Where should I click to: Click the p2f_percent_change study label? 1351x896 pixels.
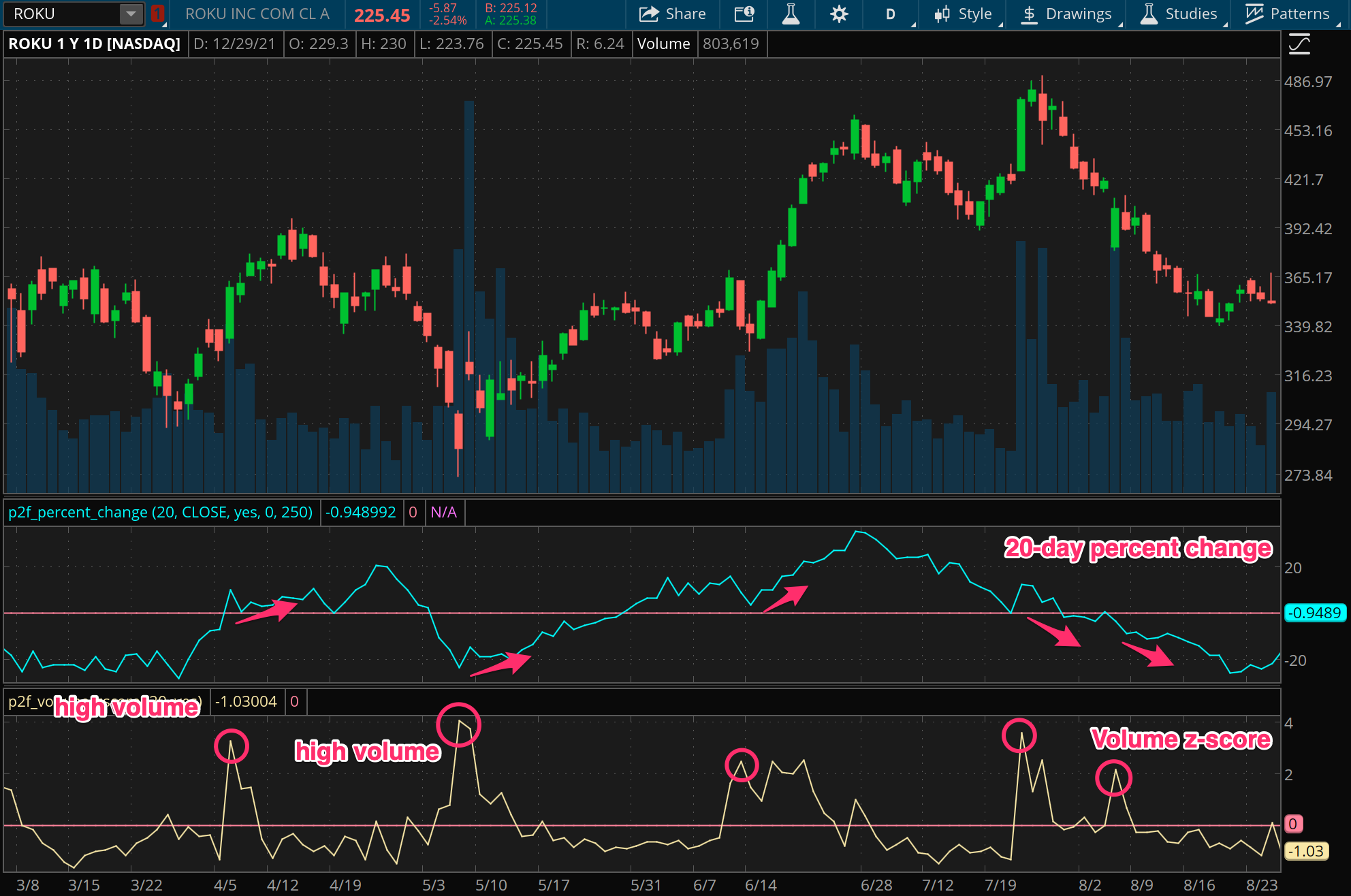160,512
